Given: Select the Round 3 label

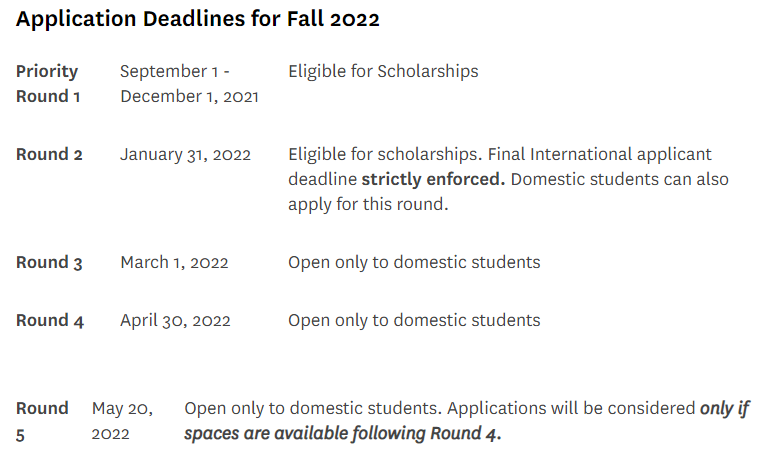Looking at the screenshot, I should tap(49, 263).
